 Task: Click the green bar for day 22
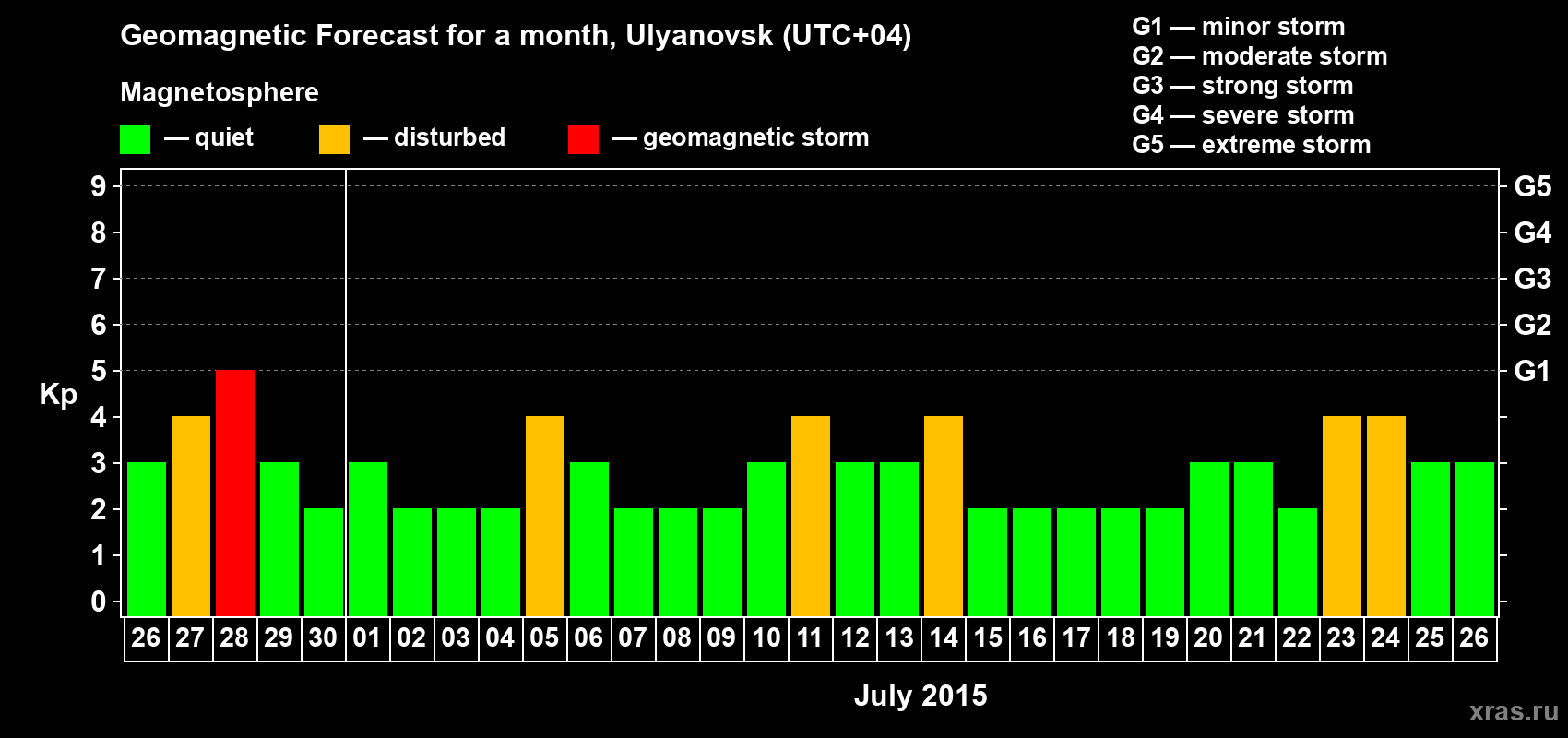(1298, 562)
